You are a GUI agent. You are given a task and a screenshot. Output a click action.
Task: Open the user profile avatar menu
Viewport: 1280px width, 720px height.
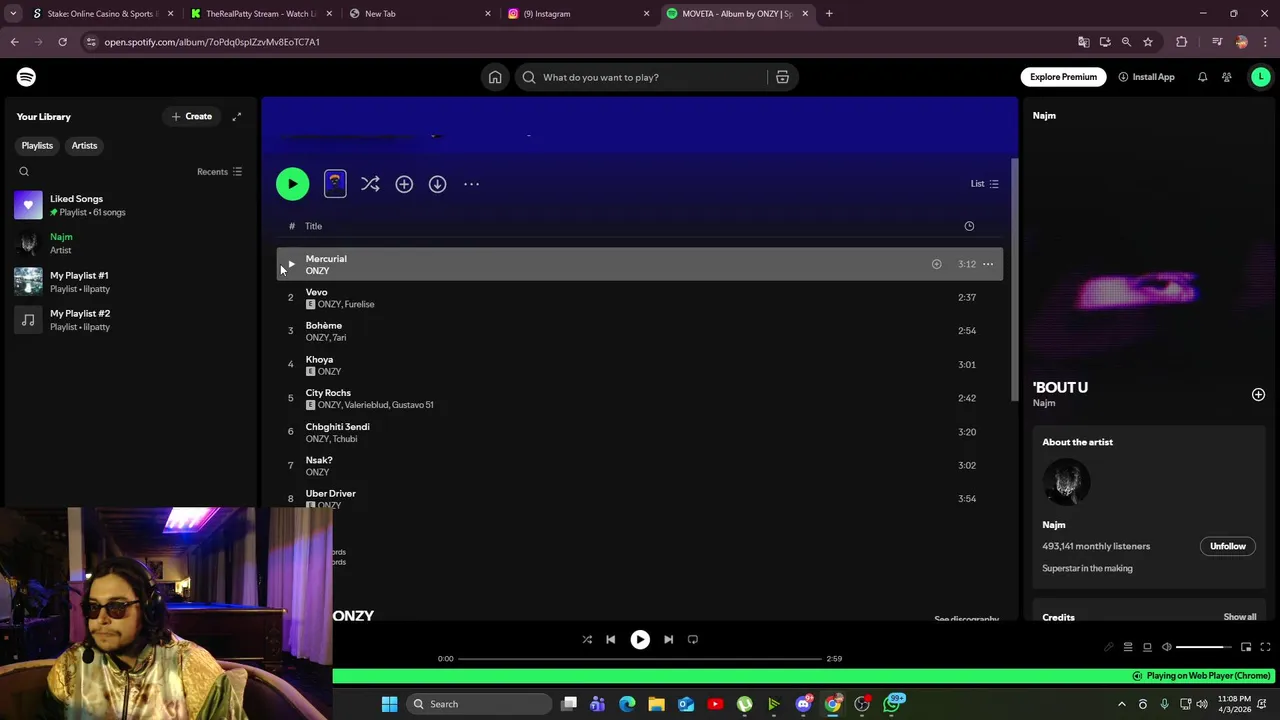(1261, 77)
